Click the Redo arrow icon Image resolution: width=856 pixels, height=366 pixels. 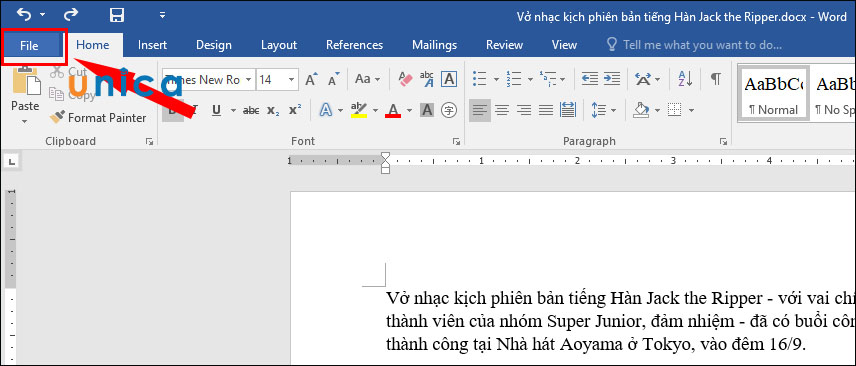[71, 14]
